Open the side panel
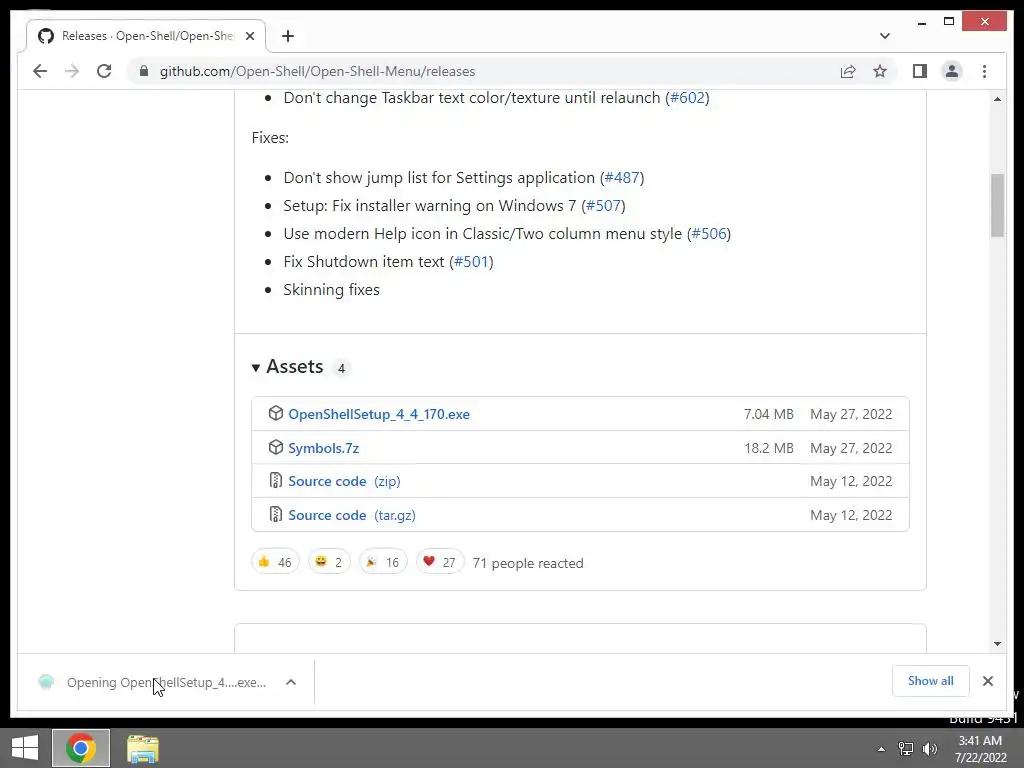Viewport: 1024px width, 768px height. (x=920, y=71)
